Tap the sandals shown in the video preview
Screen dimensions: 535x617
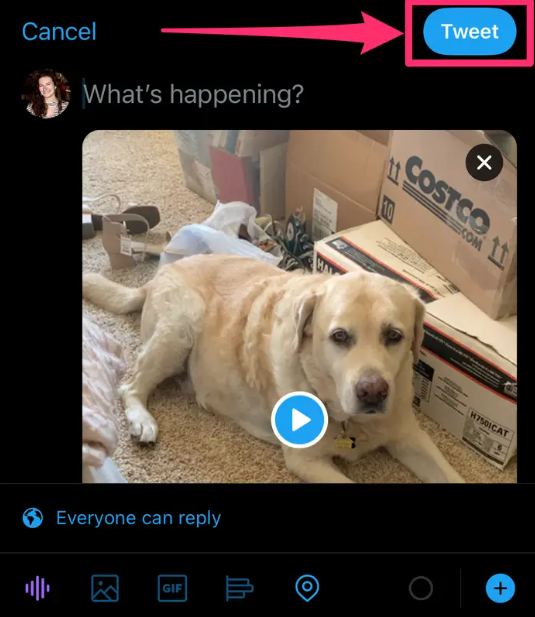click(x=120, y=232)
